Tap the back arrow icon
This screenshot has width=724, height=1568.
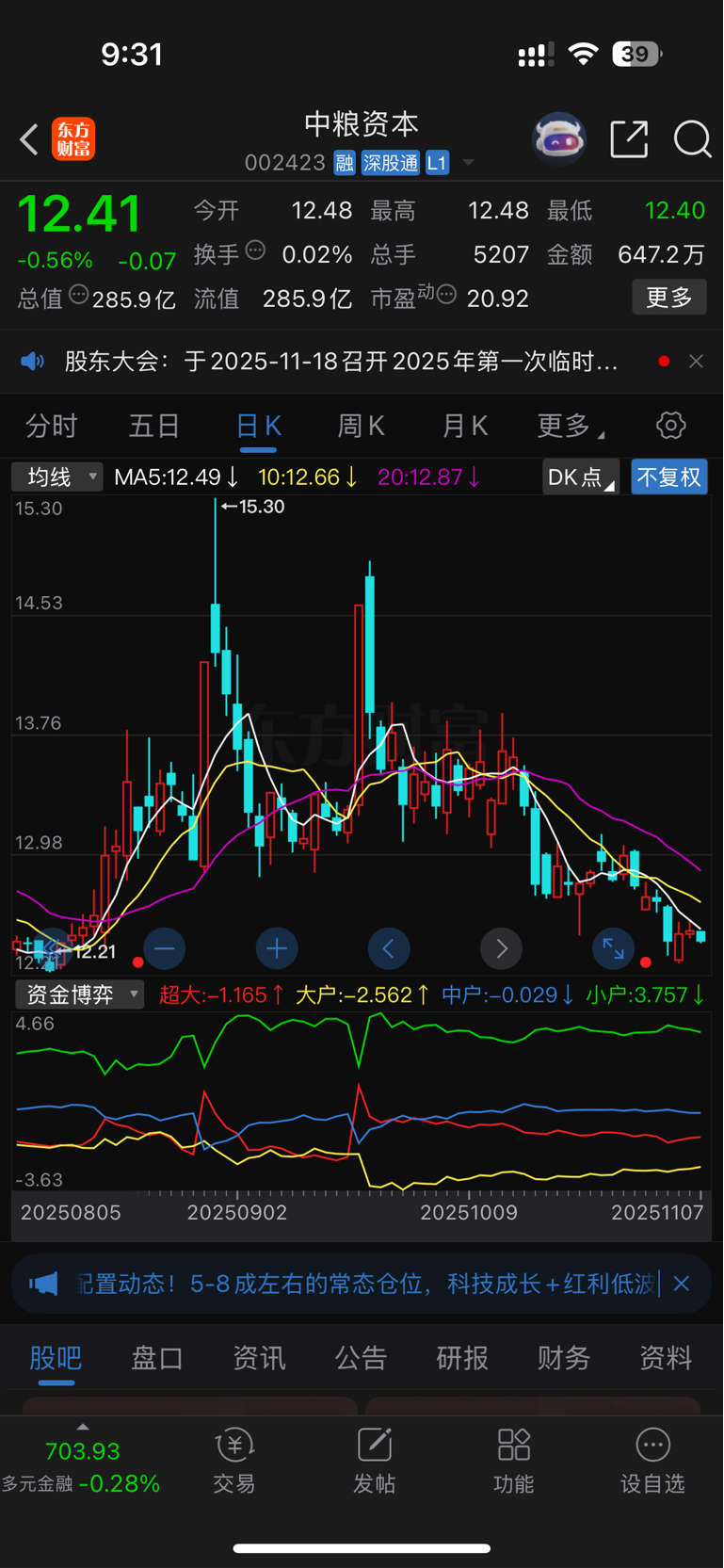click(x=28, y=139)
